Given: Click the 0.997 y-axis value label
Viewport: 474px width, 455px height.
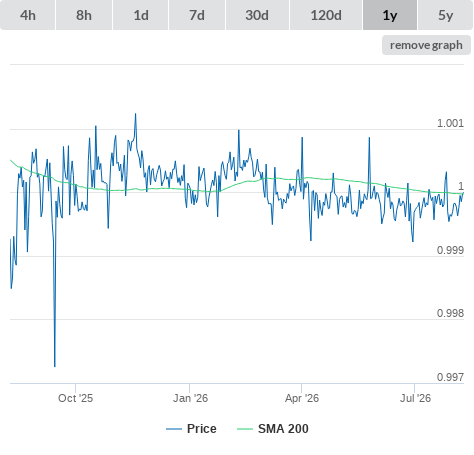Looking at the screenshot, I should (450, 377).
